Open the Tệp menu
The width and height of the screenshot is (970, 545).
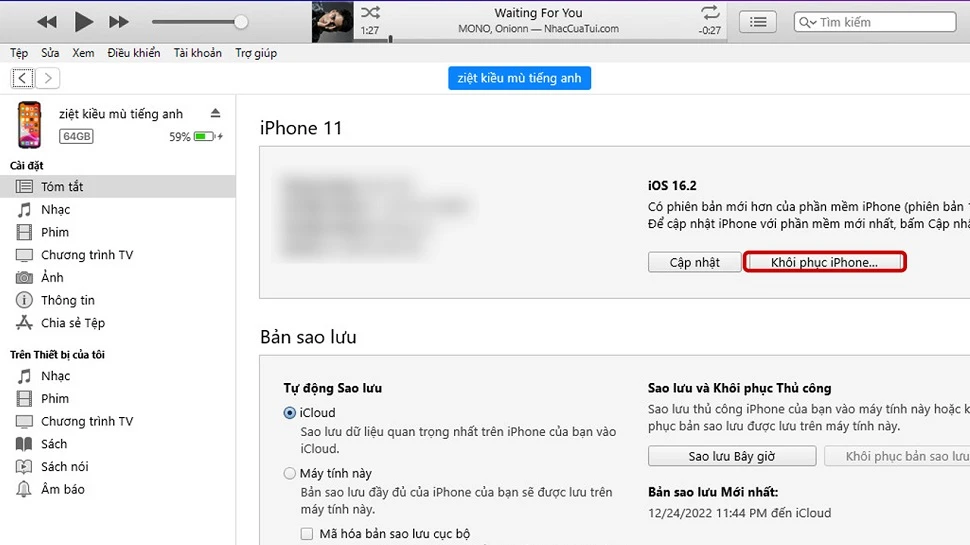(x=19, y=53)
